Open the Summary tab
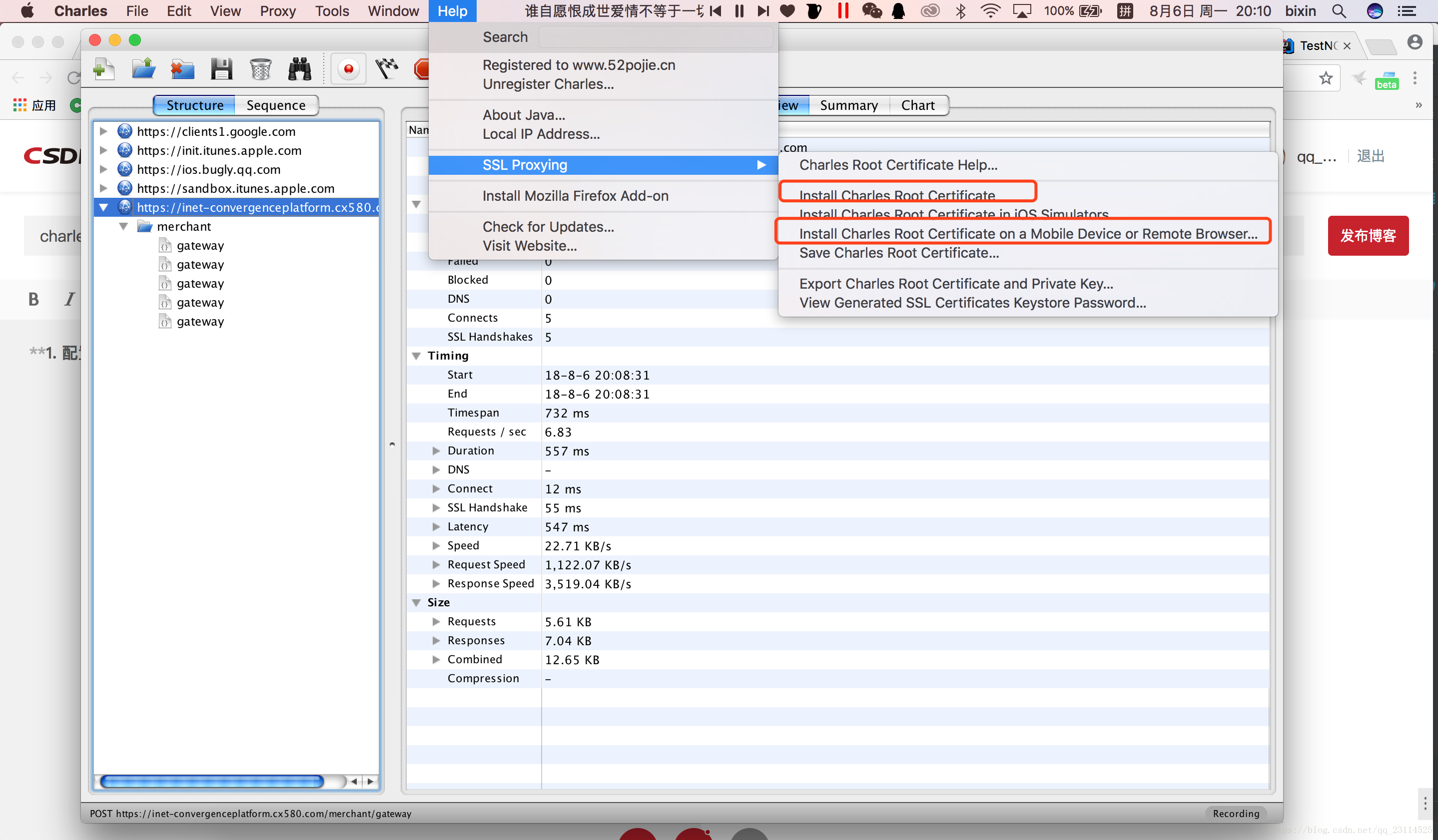 point(848,105)
